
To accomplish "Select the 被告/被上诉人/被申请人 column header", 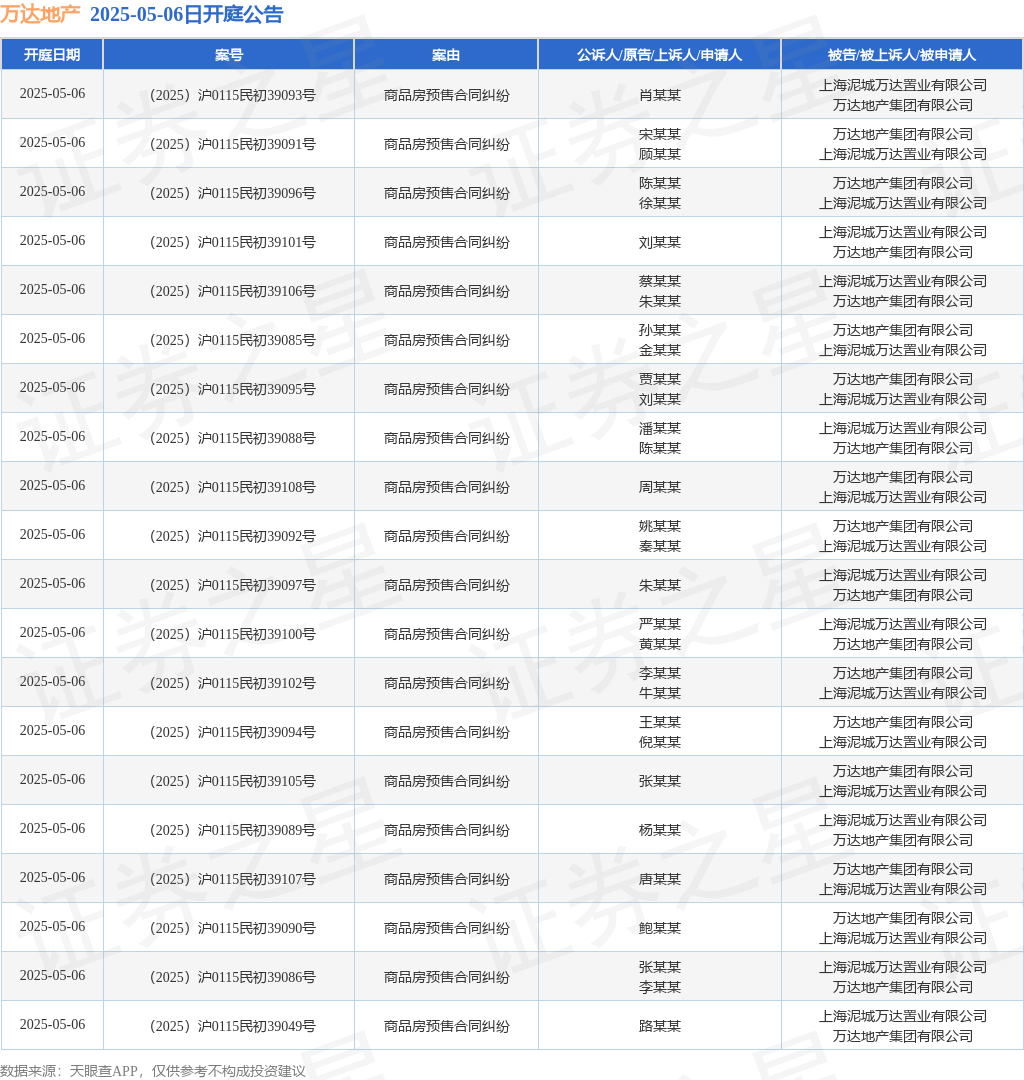I will pyautogui.click(x=902, y=54).
